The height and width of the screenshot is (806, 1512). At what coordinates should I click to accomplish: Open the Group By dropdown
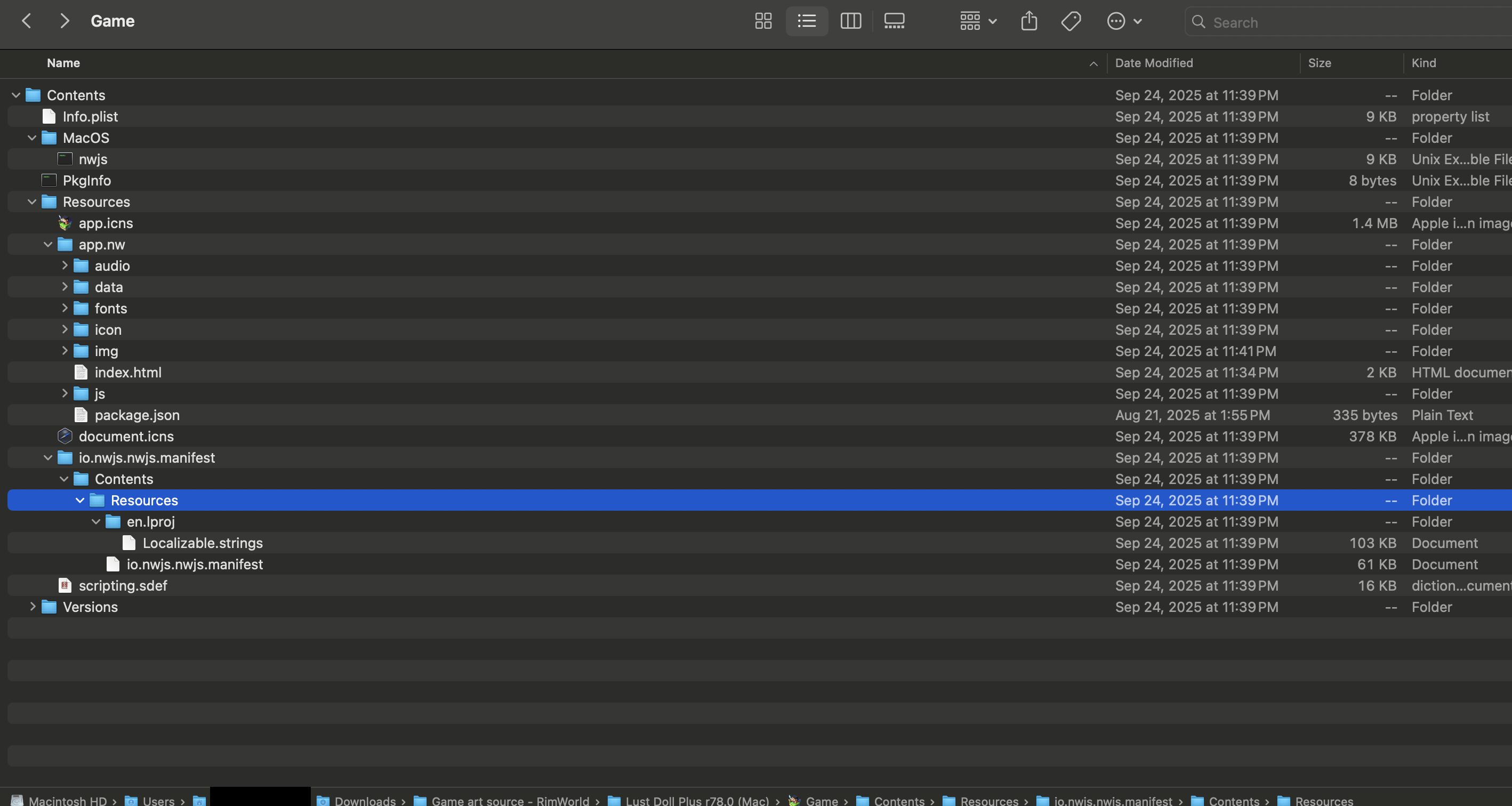(978, 22)
